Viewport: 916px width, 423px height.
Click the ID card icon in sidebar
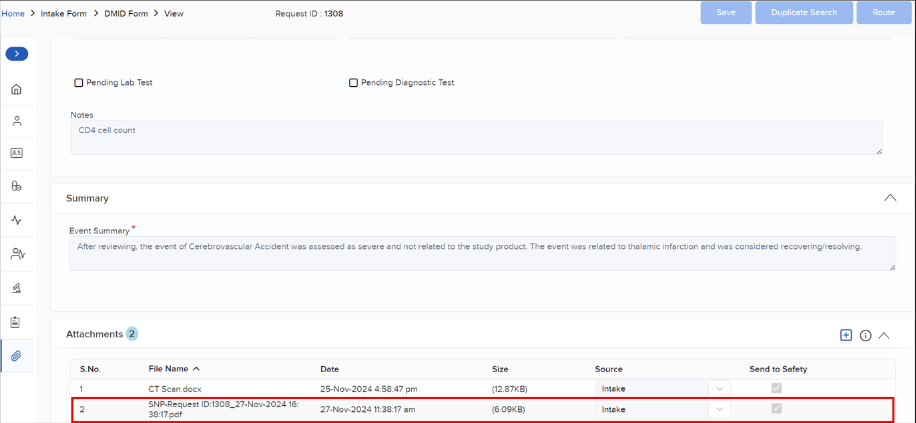pos(16,153)
